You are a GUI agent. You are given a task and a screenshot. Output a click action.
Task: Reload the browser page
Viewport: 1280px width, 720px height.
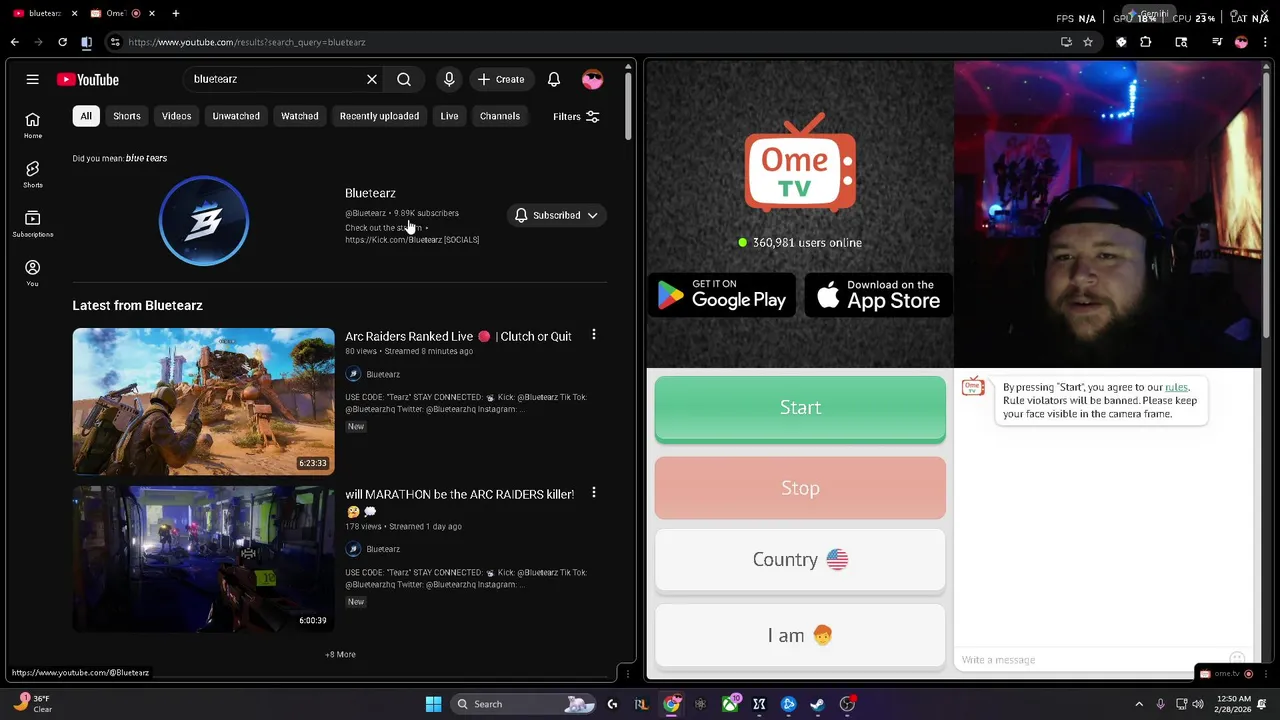[x=62, y=42]
